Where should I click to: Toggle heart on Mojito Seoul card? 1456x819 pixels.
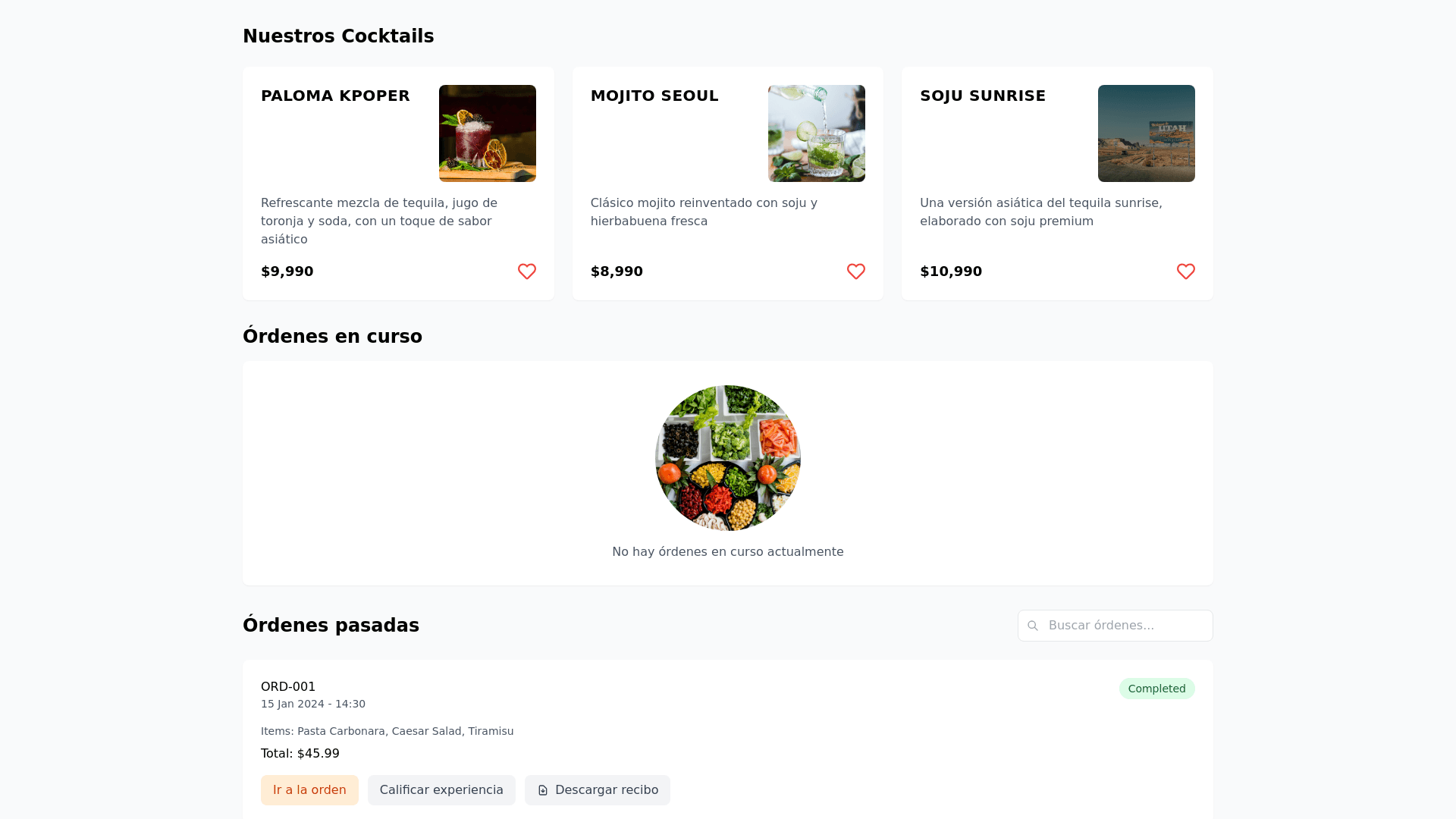(855, 271)
